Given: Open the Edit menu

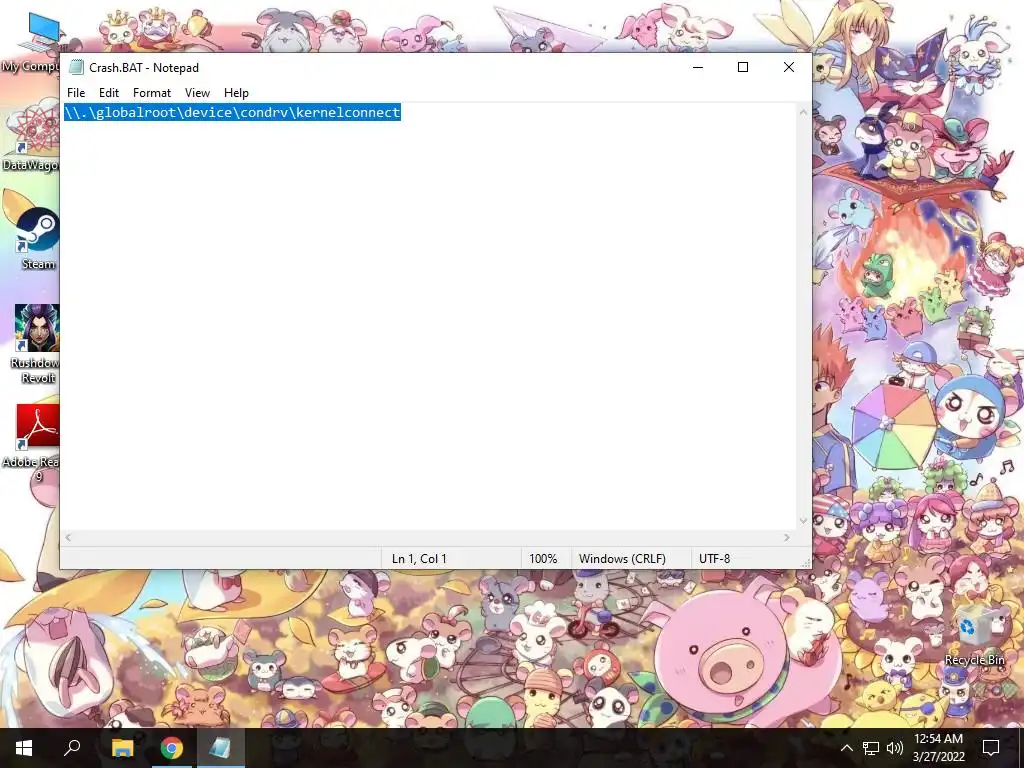Looking at the screenshot, I should pyautogui.click(x=108, y=93).
